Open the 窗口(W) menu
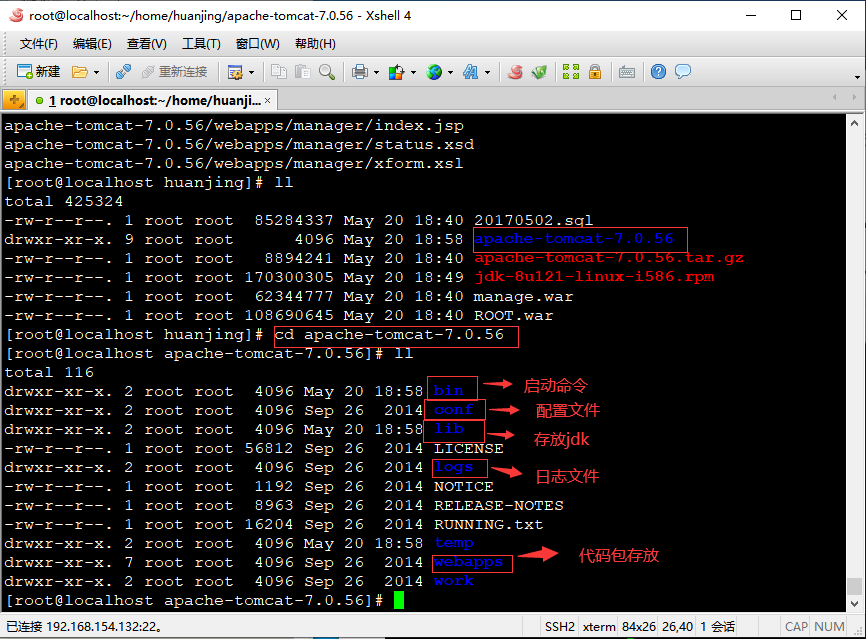The height and width of the screenshot is (639, 866). (x=257, y=44)
